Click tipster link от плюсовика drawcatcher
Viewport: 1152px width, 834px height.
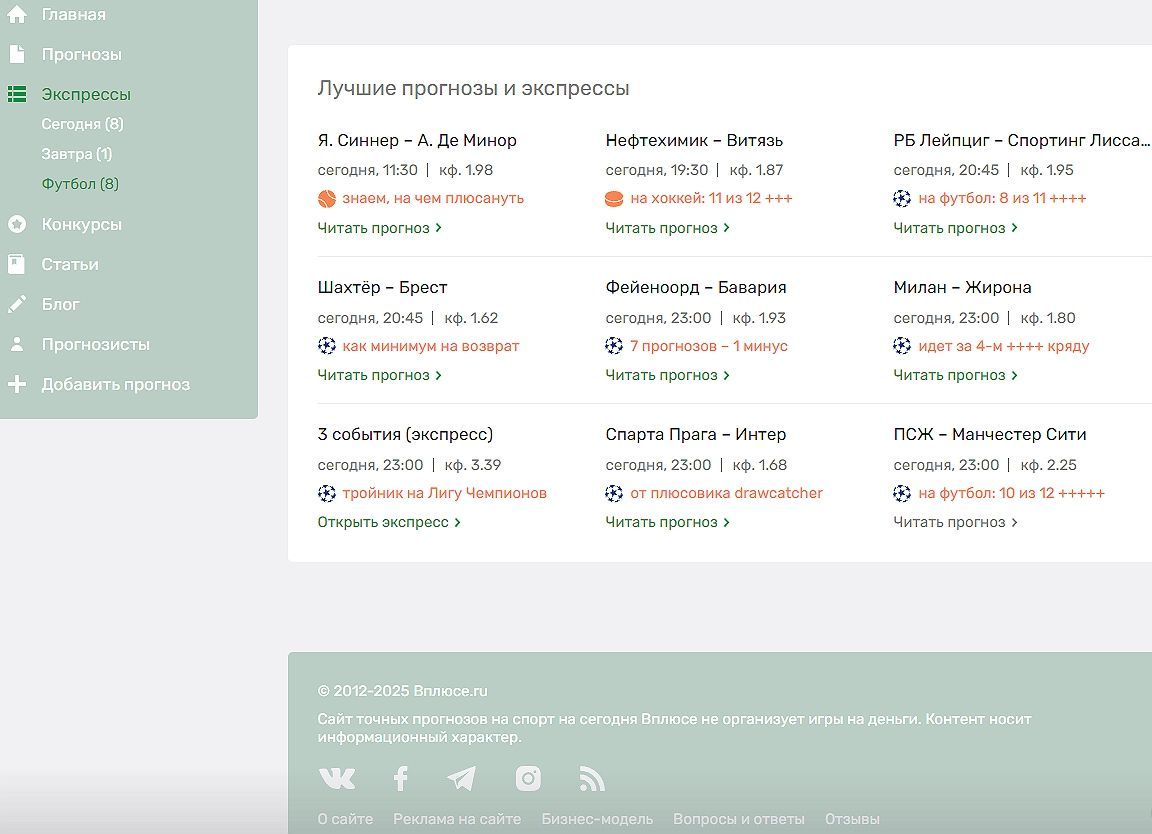pyautogui.click(x=727, y=493)
